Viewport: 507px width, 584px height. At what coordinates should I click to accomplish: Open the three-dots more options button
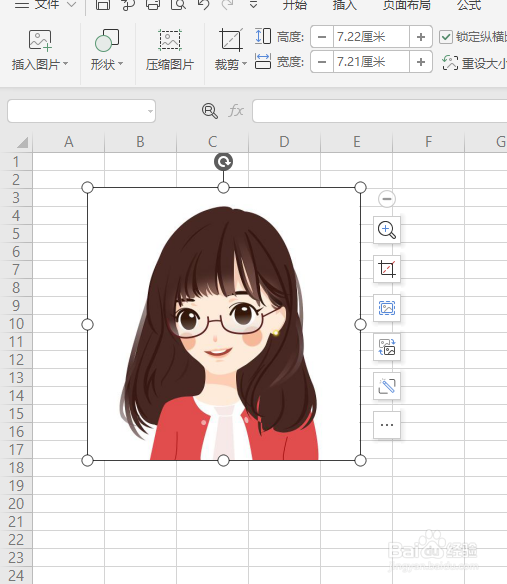coord(387,425)
